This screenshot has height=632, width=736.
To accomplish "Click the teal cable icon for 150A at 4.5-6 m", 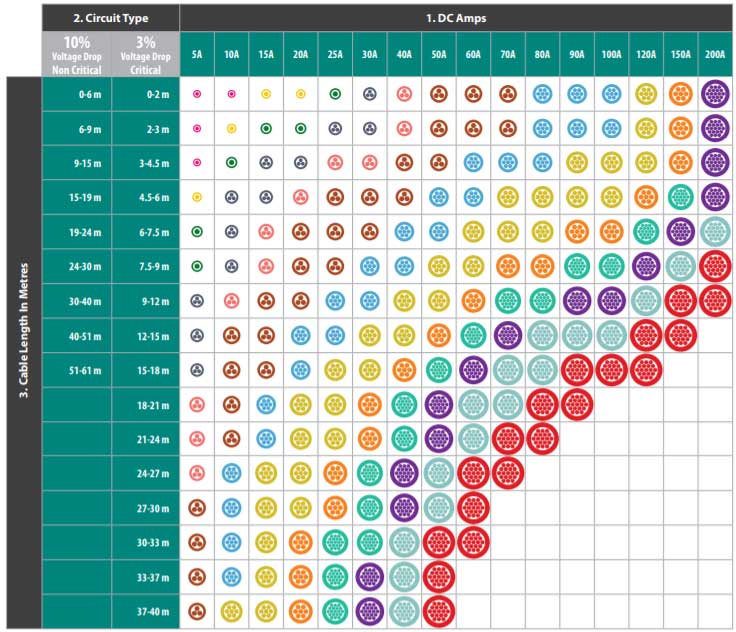I will [681, 197].
